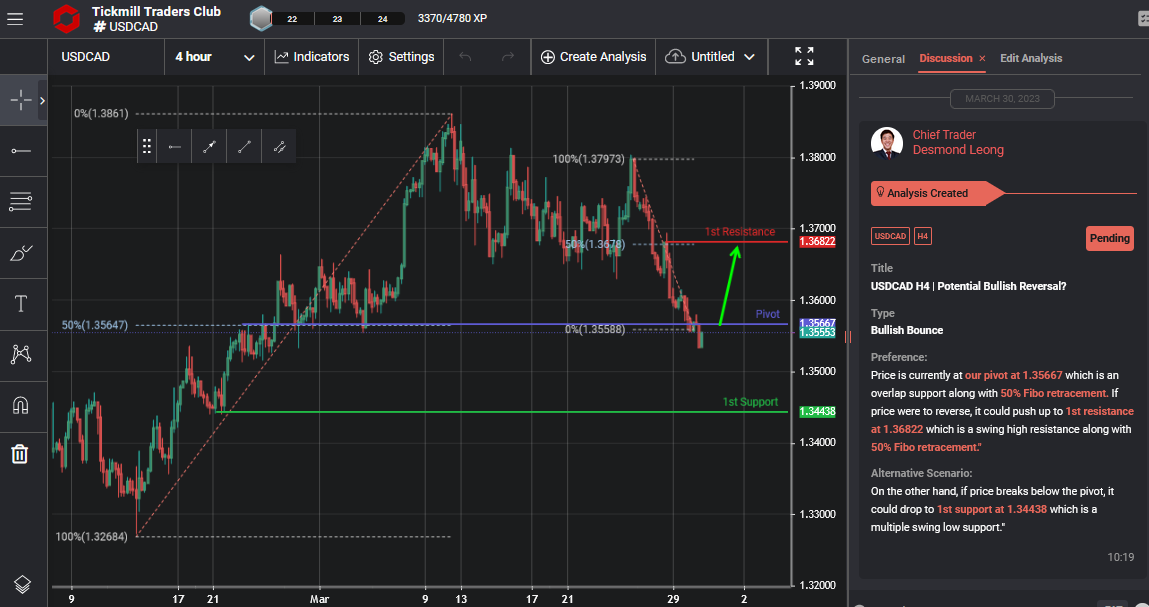Screen dimensions: 1149x607
Task: Click the Mar date axis label
Action: tap(319, 599)
